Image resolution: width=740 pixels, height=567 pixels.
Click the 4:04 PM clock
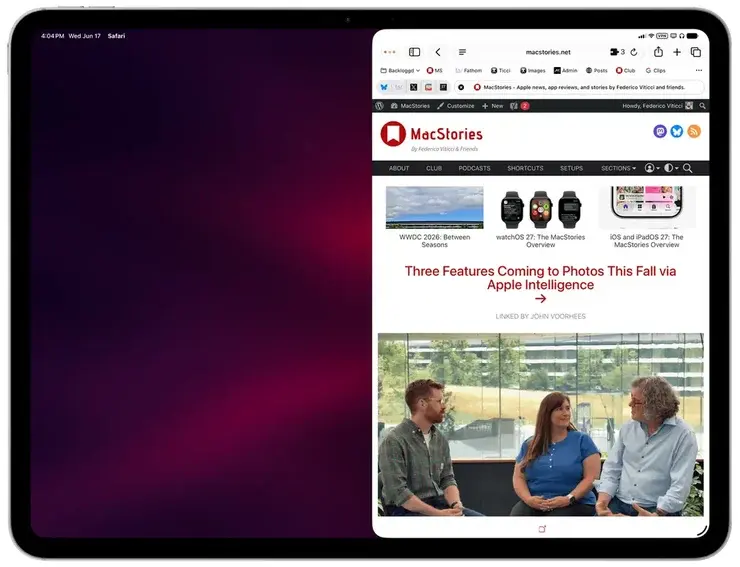52,36
